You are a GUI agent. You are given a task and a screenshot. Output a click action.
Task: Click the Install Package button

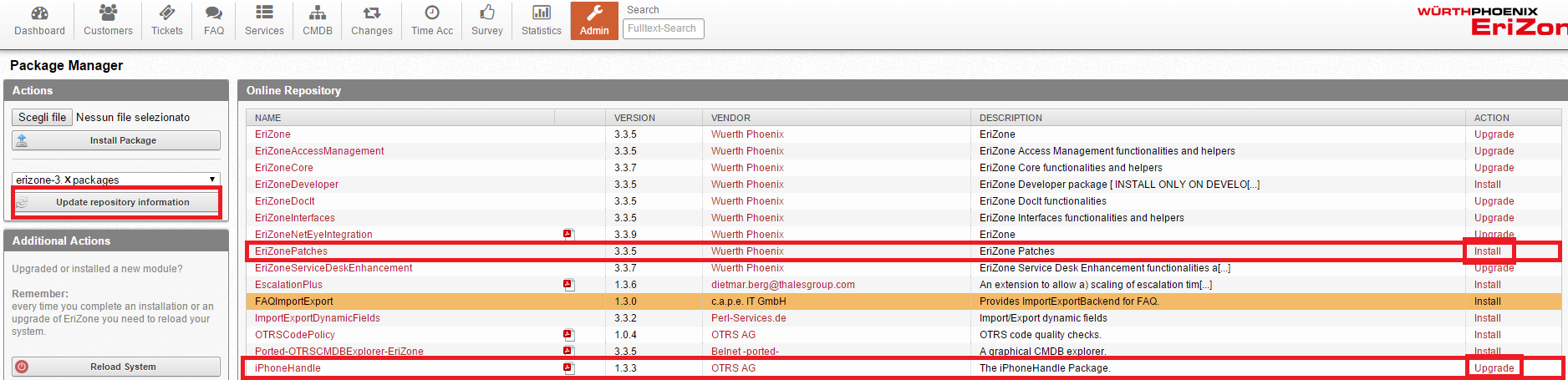click(116, 140)
